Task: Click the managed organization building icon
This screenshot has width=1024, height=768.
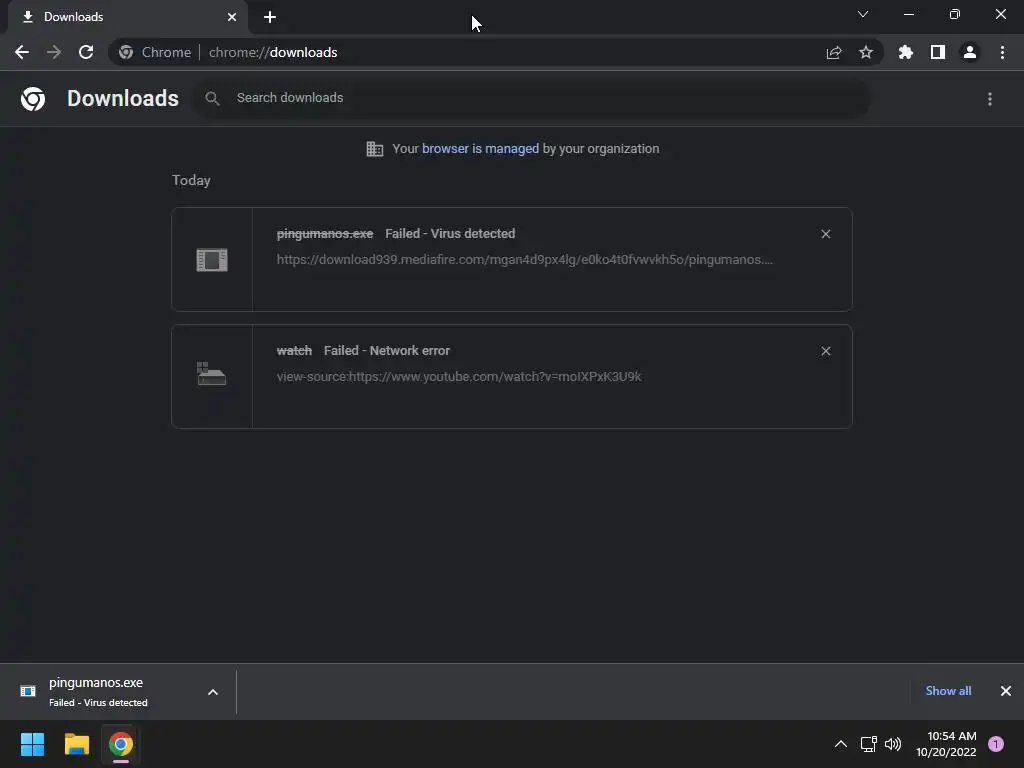Action: [x=375, y=149]
